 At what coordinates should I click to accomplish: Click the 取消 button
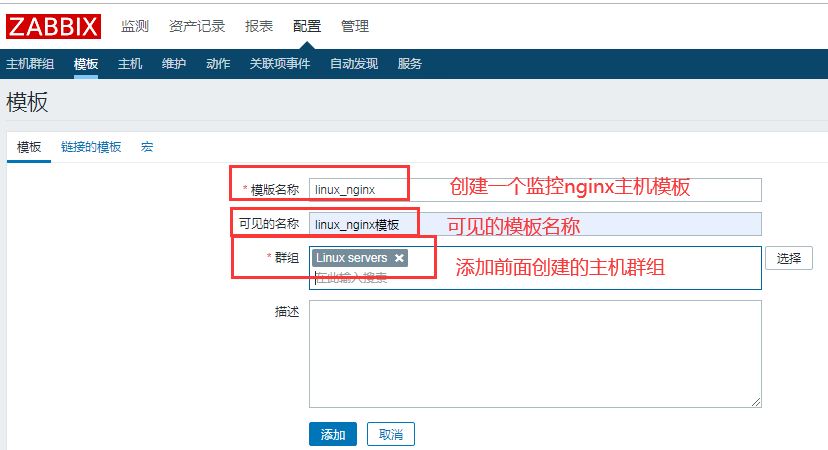coord(391,434)
